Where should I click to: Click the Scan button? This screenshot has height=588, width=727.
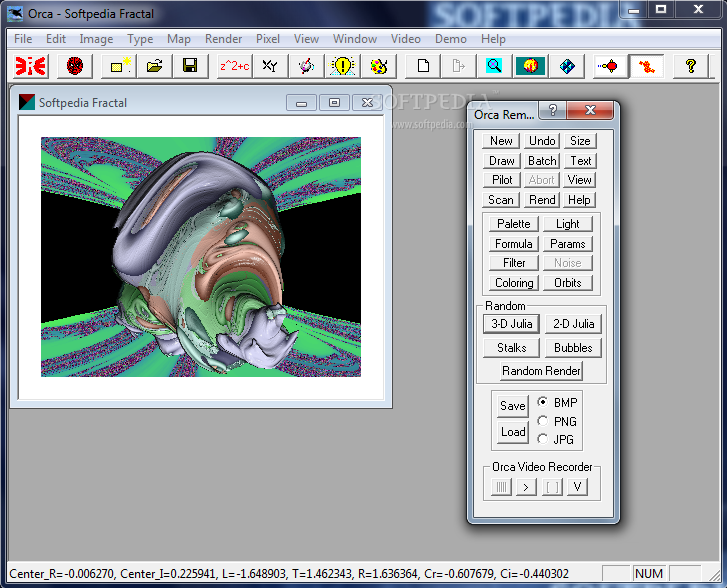[501, 200]
